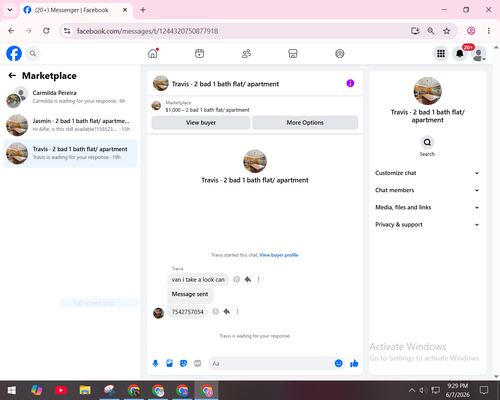
Task: Expand the Customize chat section
Action: (427, 173)
